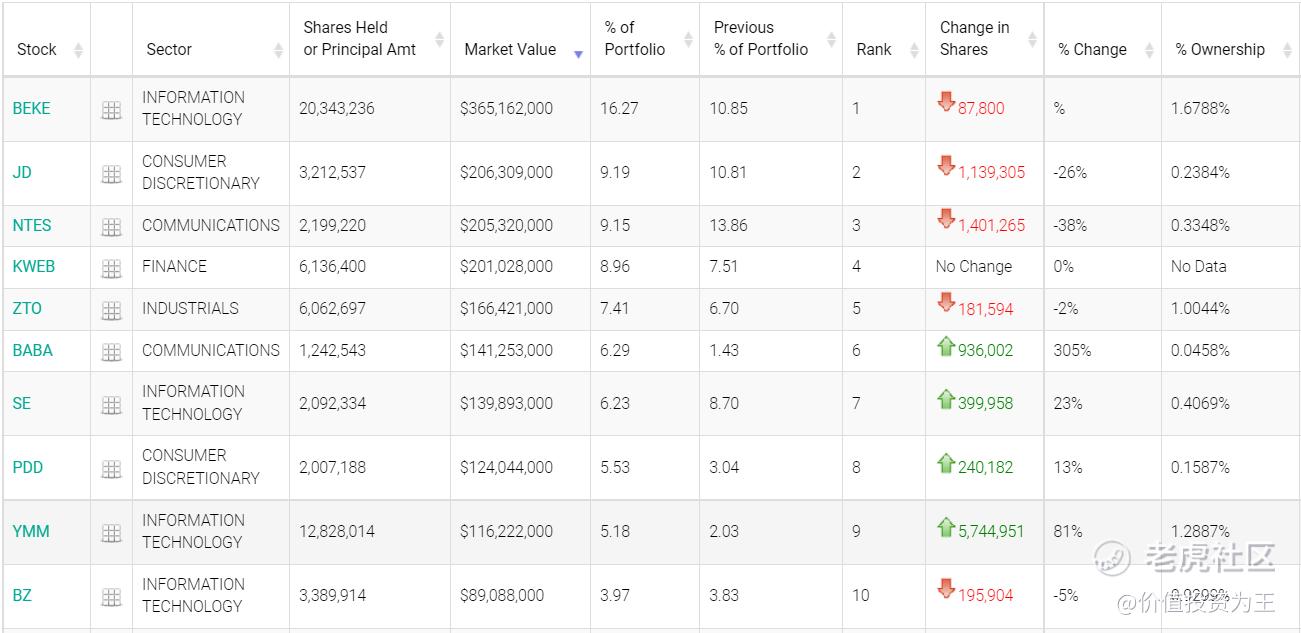Select market value $206,309,000
The width and height of the screenshot is (1301, 633).
[506, 172]
